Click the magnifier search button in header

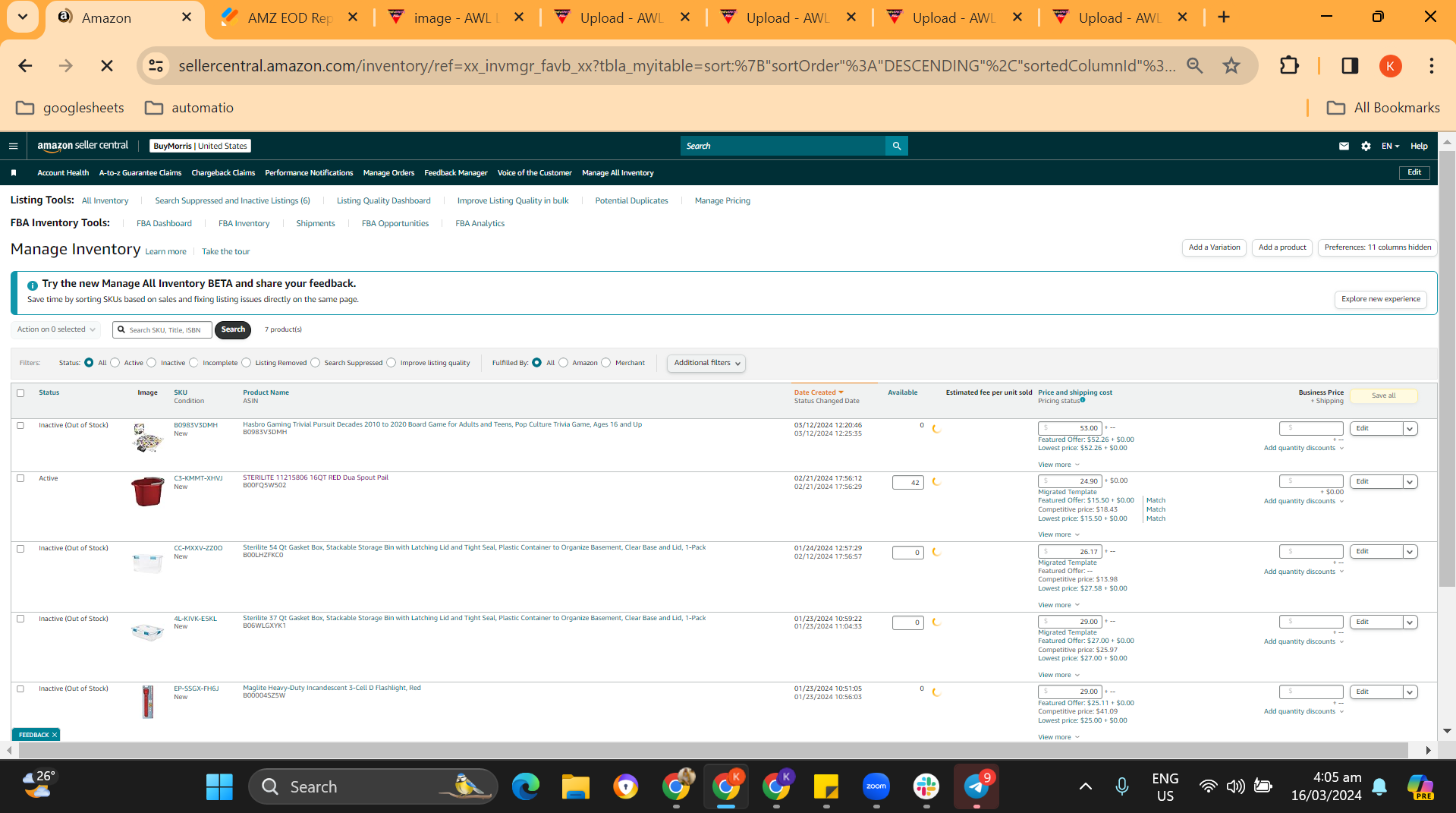point(897,146)
